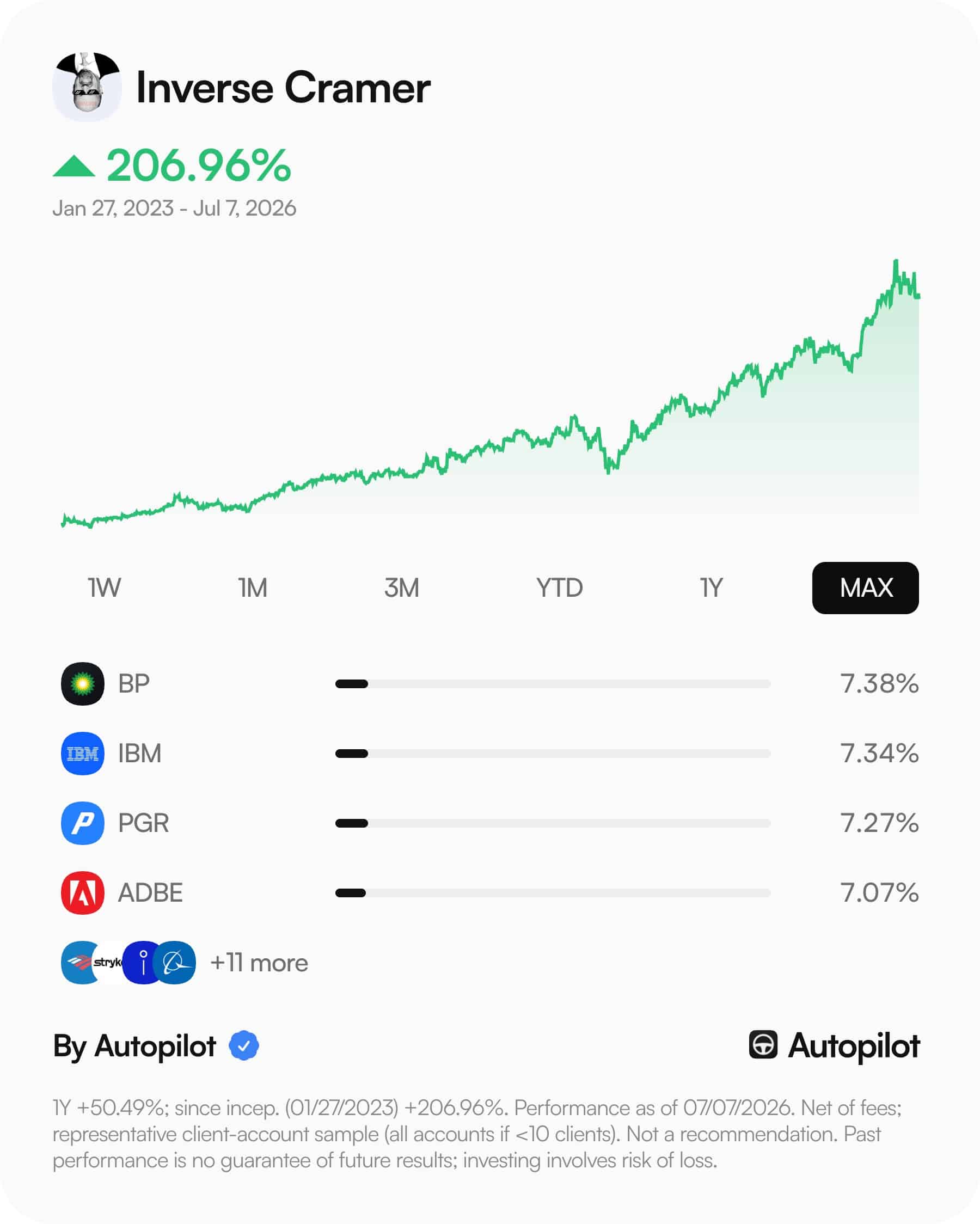The height and width of the screenshot is (1224, 980).
Task: Tap the Stryker logo icon
Action: [x=108, y=963]
